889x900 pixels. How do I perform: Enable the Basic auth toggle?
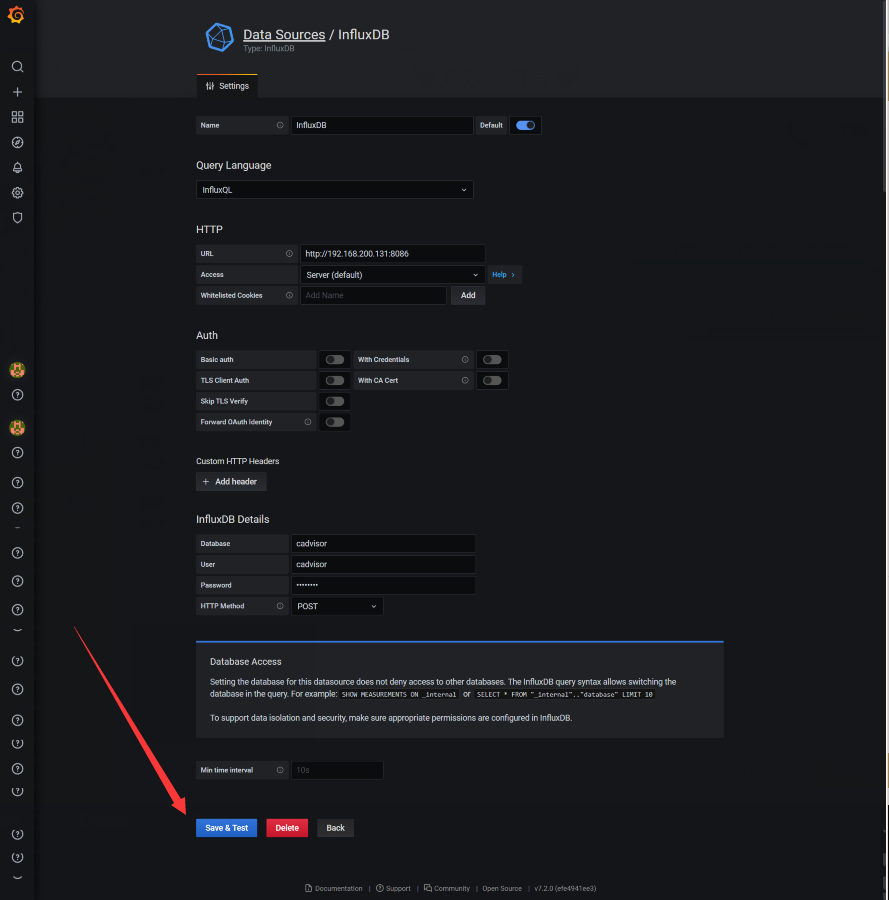334,360
